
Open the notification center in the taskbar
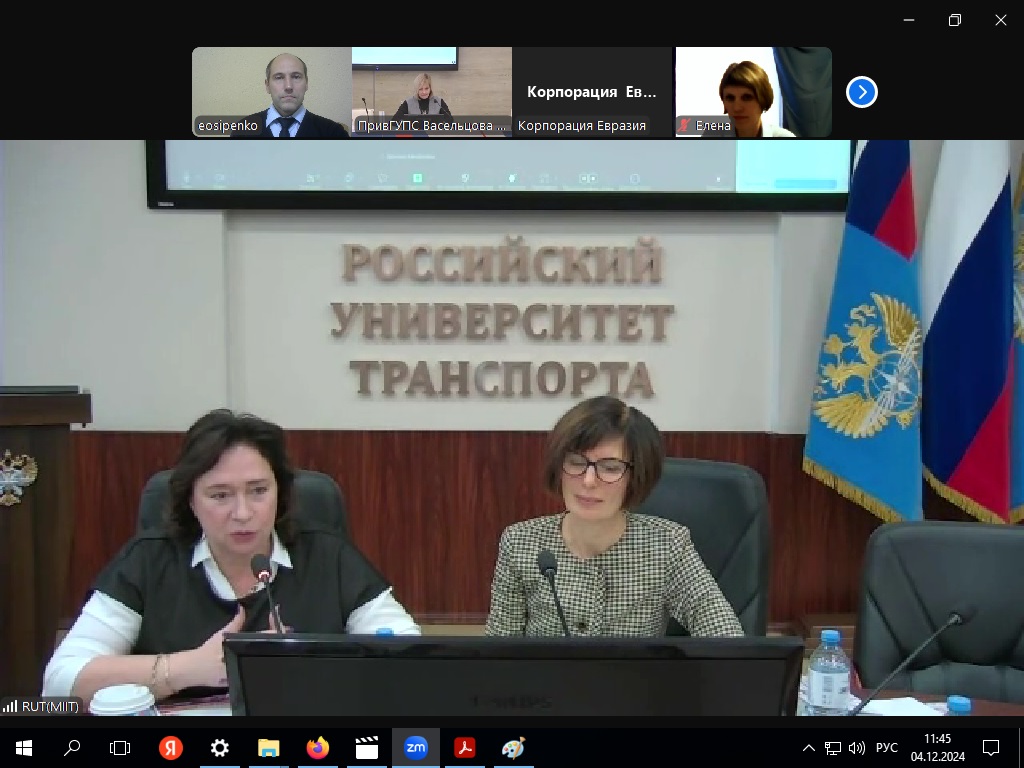(x=991, y=747)
